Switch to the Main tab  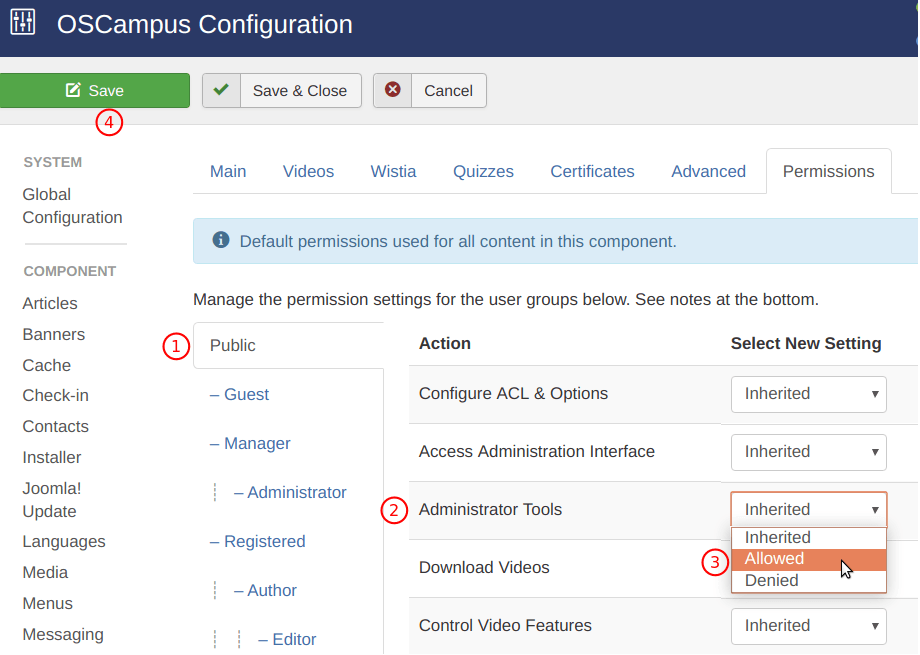coord(228,171)
